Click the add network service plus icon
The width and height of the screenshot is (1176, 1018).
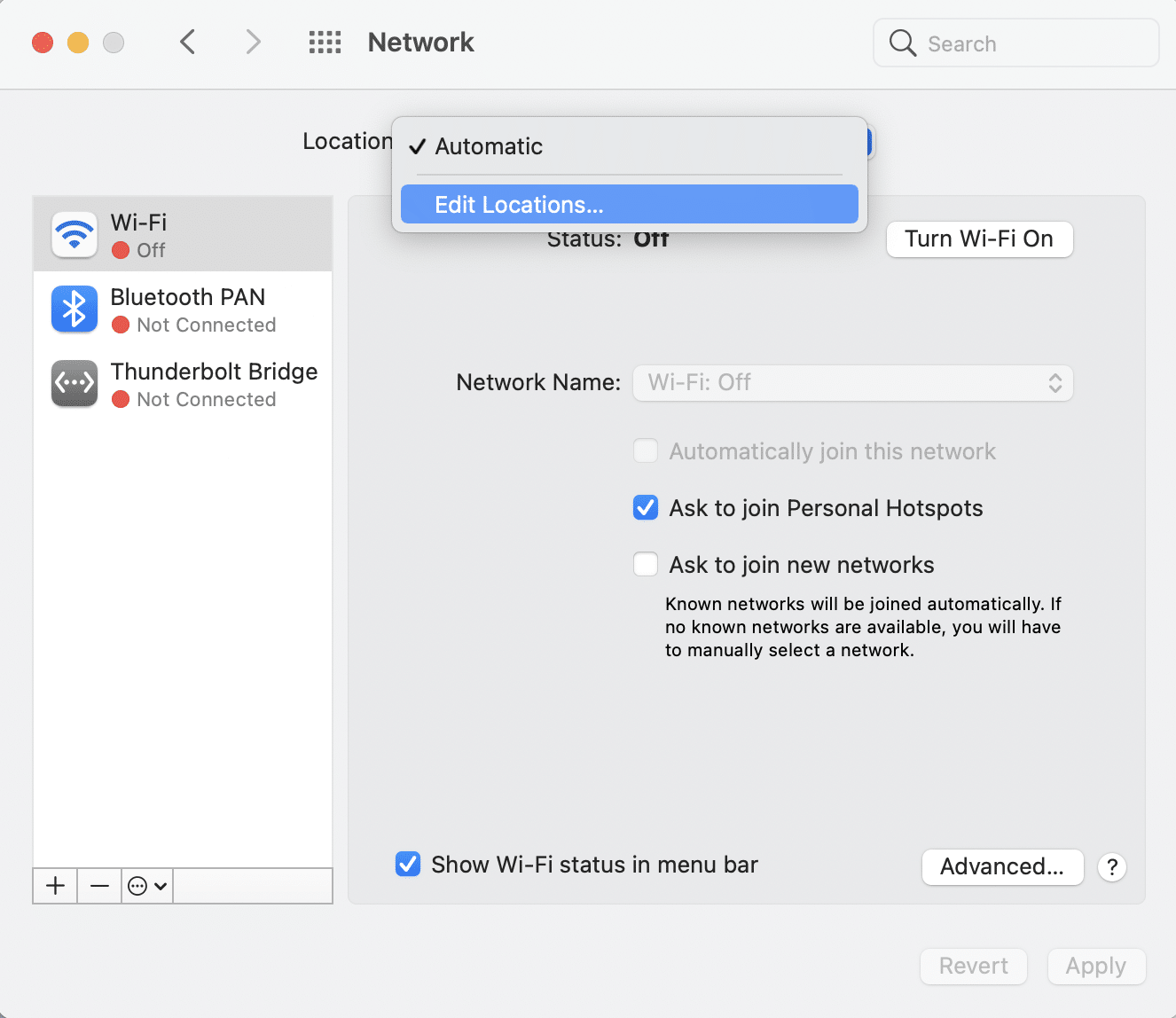(x=54, y=885)
